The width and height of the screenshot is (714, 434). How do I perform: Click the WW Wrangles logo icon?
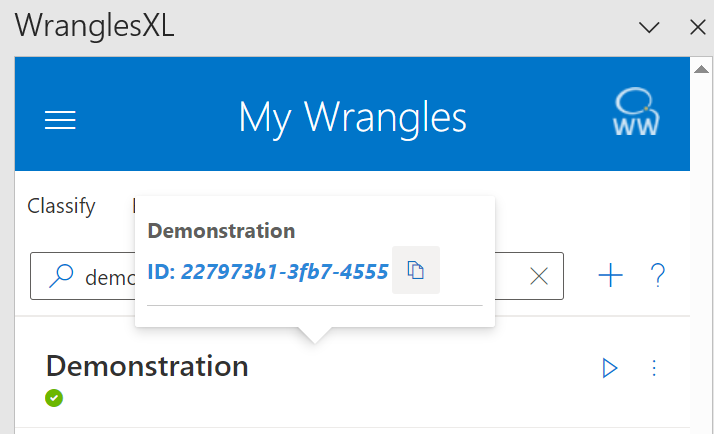(x=636, y=113)
